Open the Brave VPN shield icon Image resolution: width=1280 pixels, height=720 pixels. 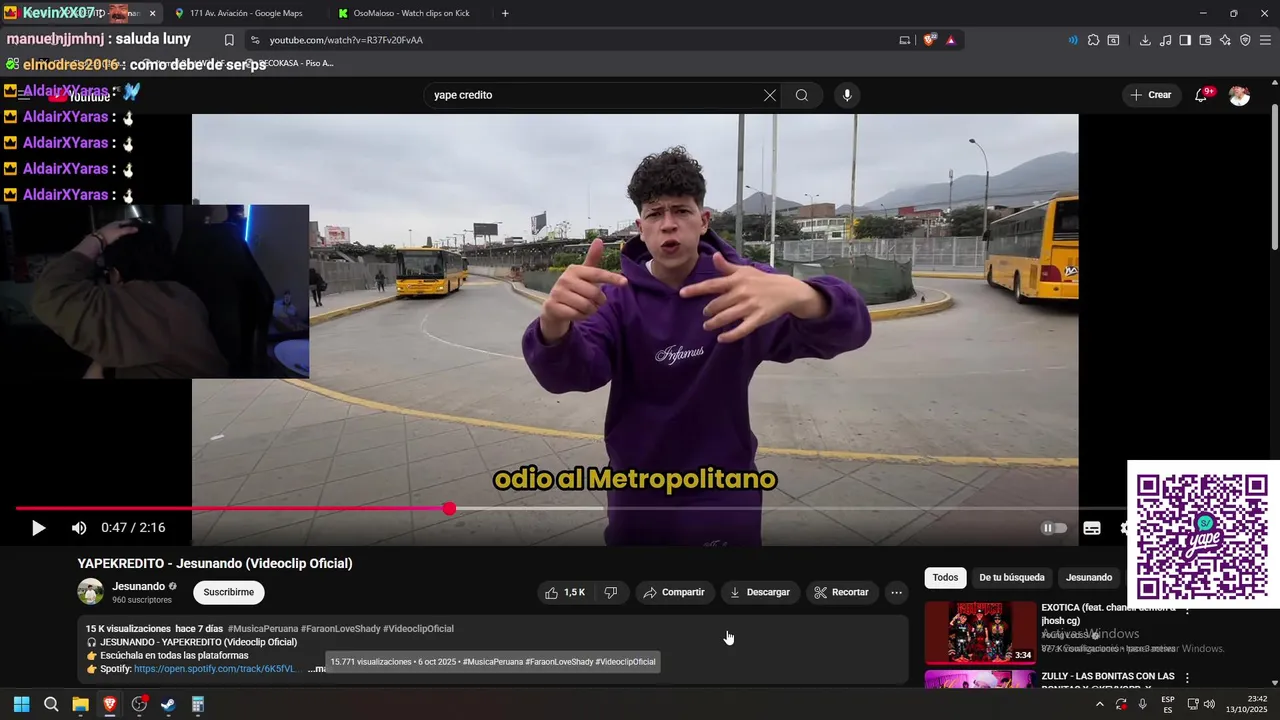(x=1245, y=40)
